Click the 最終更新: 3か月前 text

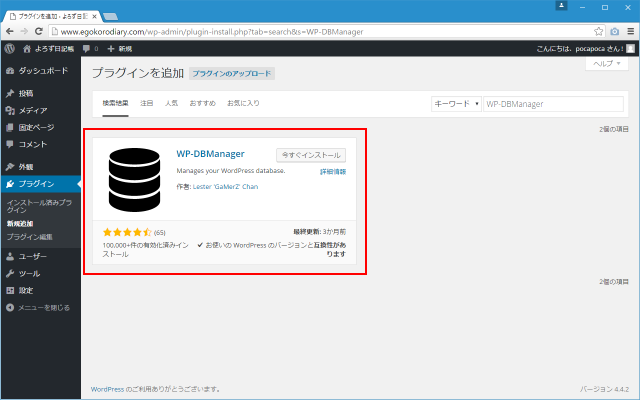coord(320,232)
